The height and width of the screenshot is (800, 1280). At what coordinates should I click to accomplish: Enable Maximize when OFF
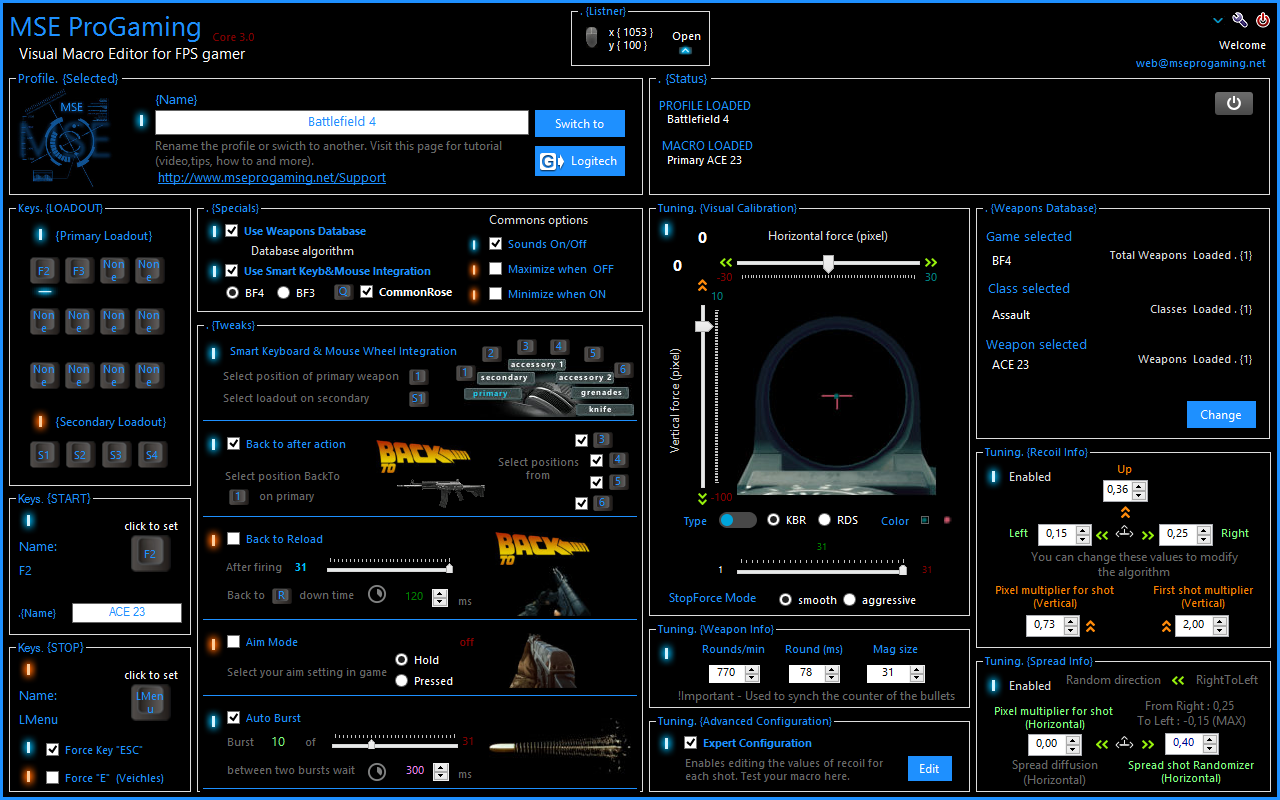coord(495,269)
